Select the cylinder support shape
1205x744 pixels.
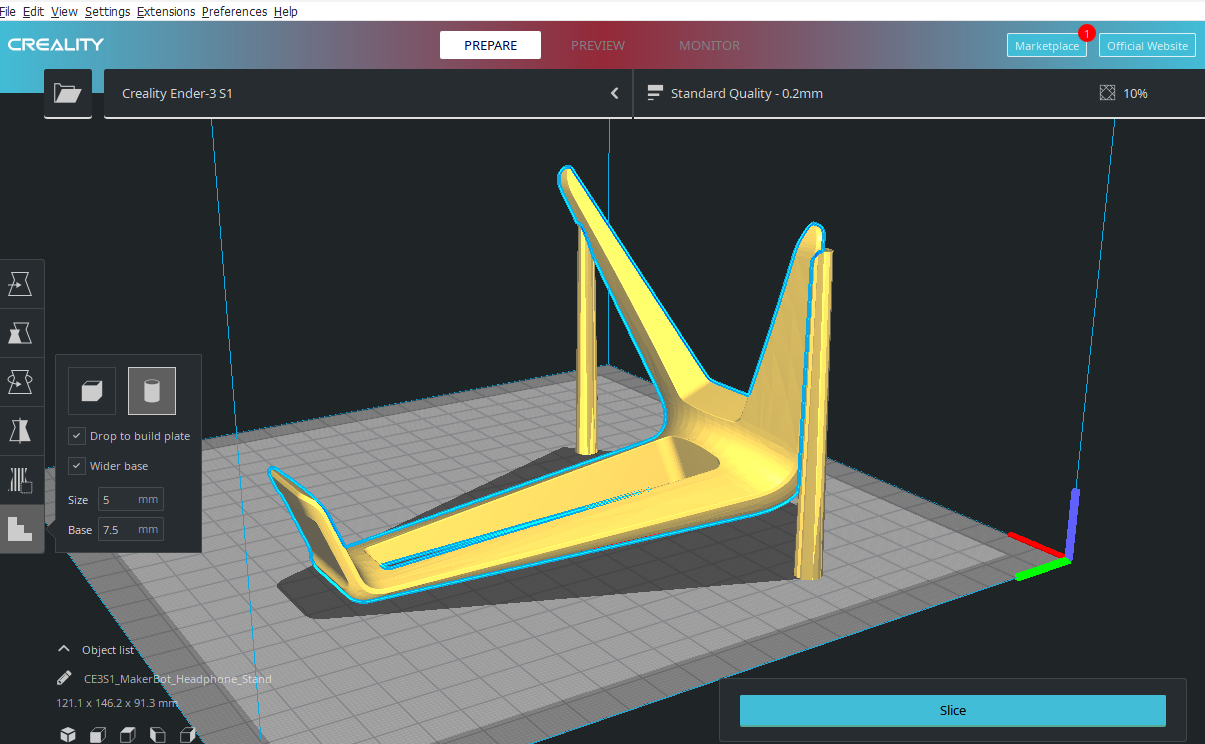coord(152,391)
